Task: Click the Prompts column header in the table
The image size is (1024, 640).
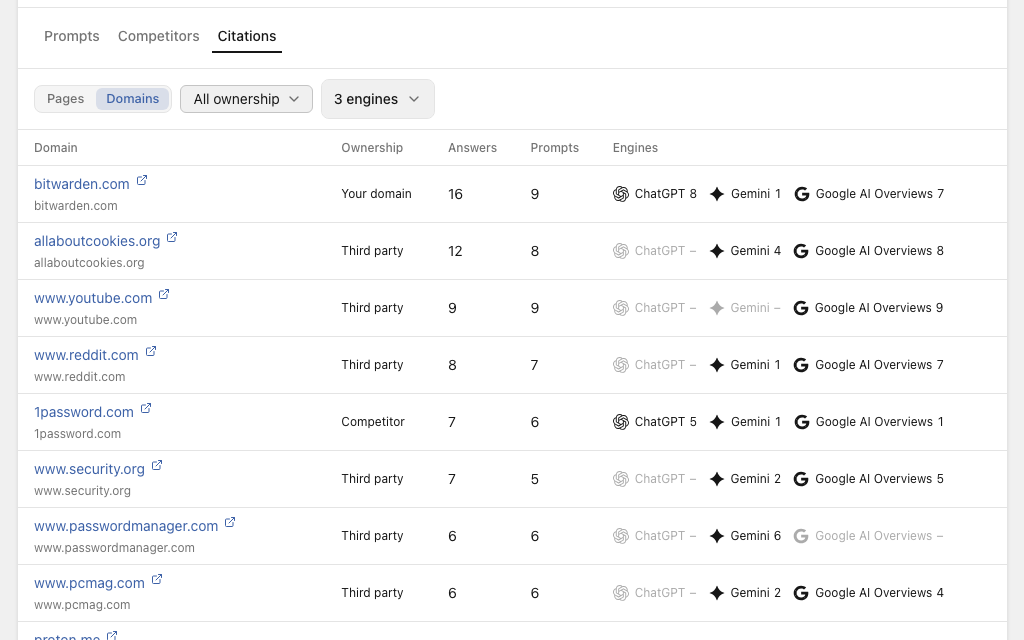Action: pos(554,148)
